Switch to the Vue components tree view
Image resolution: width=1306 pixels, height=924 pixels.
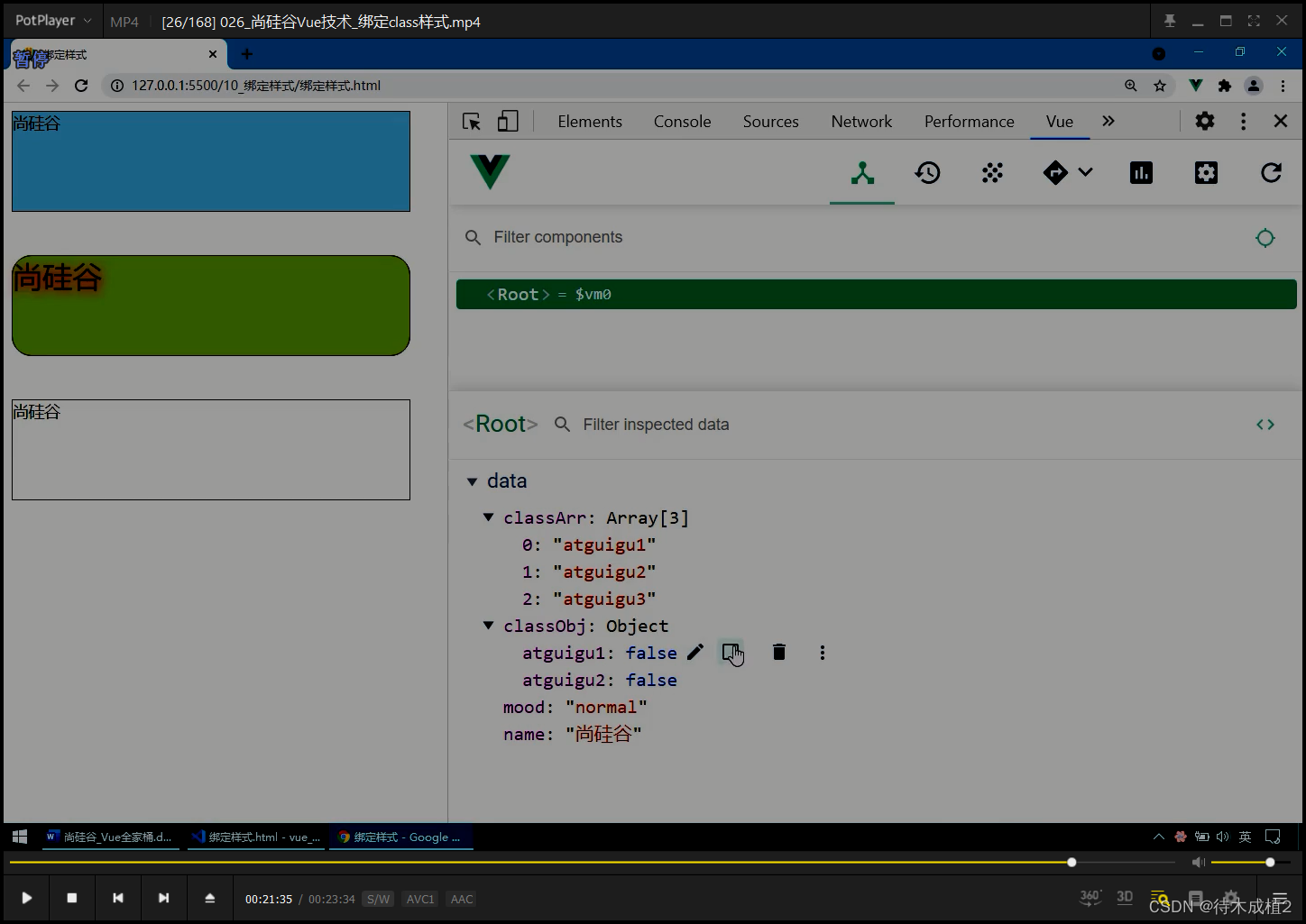click(x=862, y=173)
